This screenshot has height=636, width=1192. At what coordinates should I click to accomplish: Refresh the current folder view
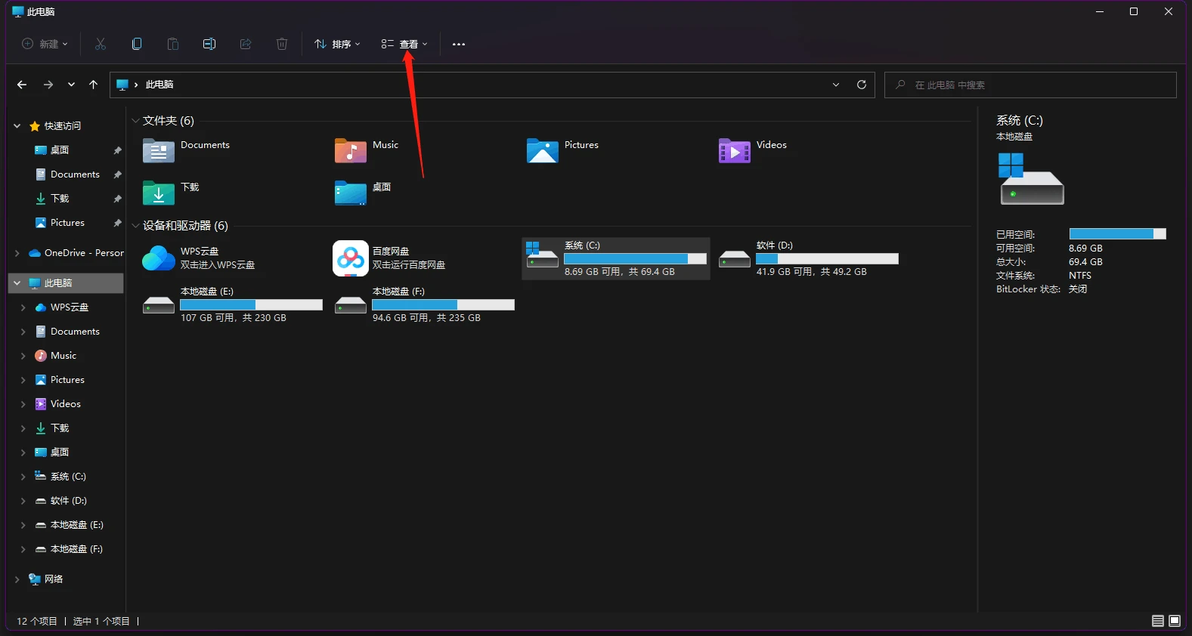point(861,84)
